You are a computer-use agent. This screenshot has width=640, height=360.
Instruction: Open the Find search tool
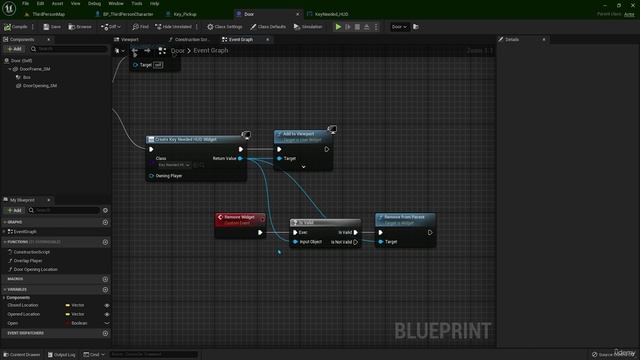point(140,27)
